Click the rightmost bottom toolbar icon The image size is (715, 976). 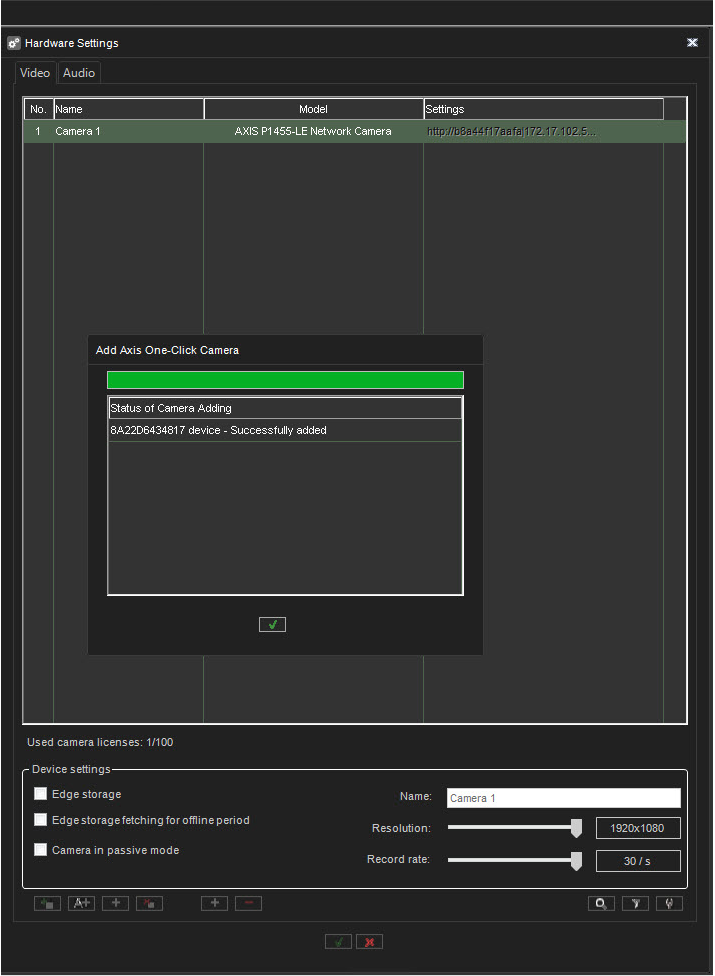pyautogui.click(x=669, y=903)
